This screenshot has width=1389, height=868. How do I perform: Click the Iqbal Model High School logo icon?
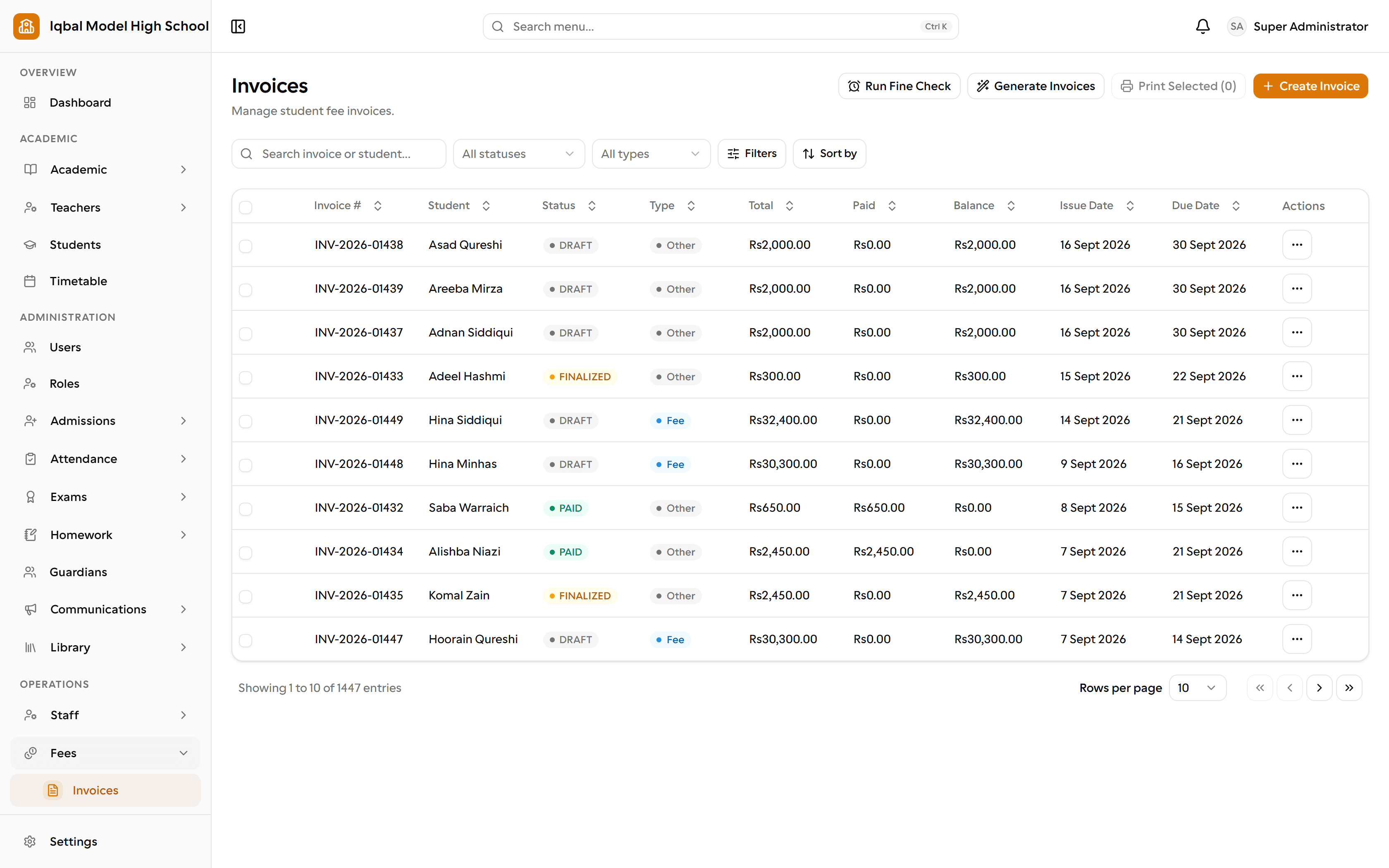(26, 26)
